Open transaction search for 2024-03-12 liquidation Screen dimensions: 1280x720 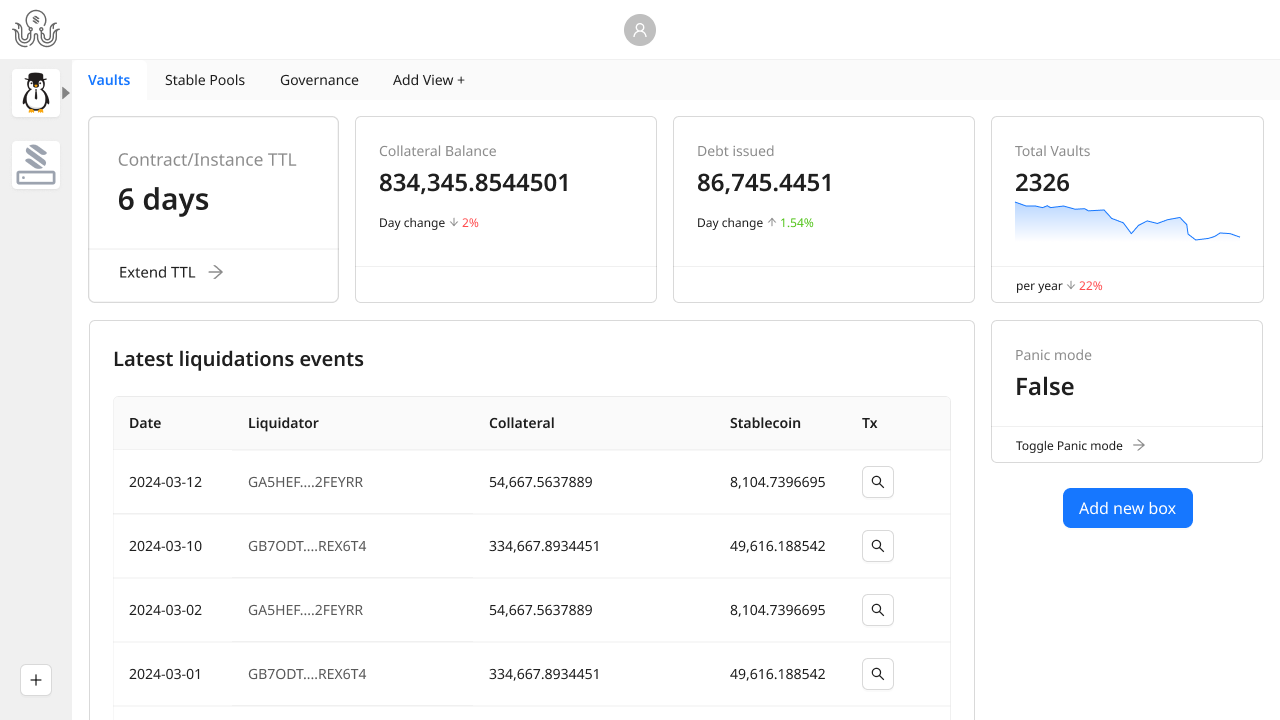(877, 482)
